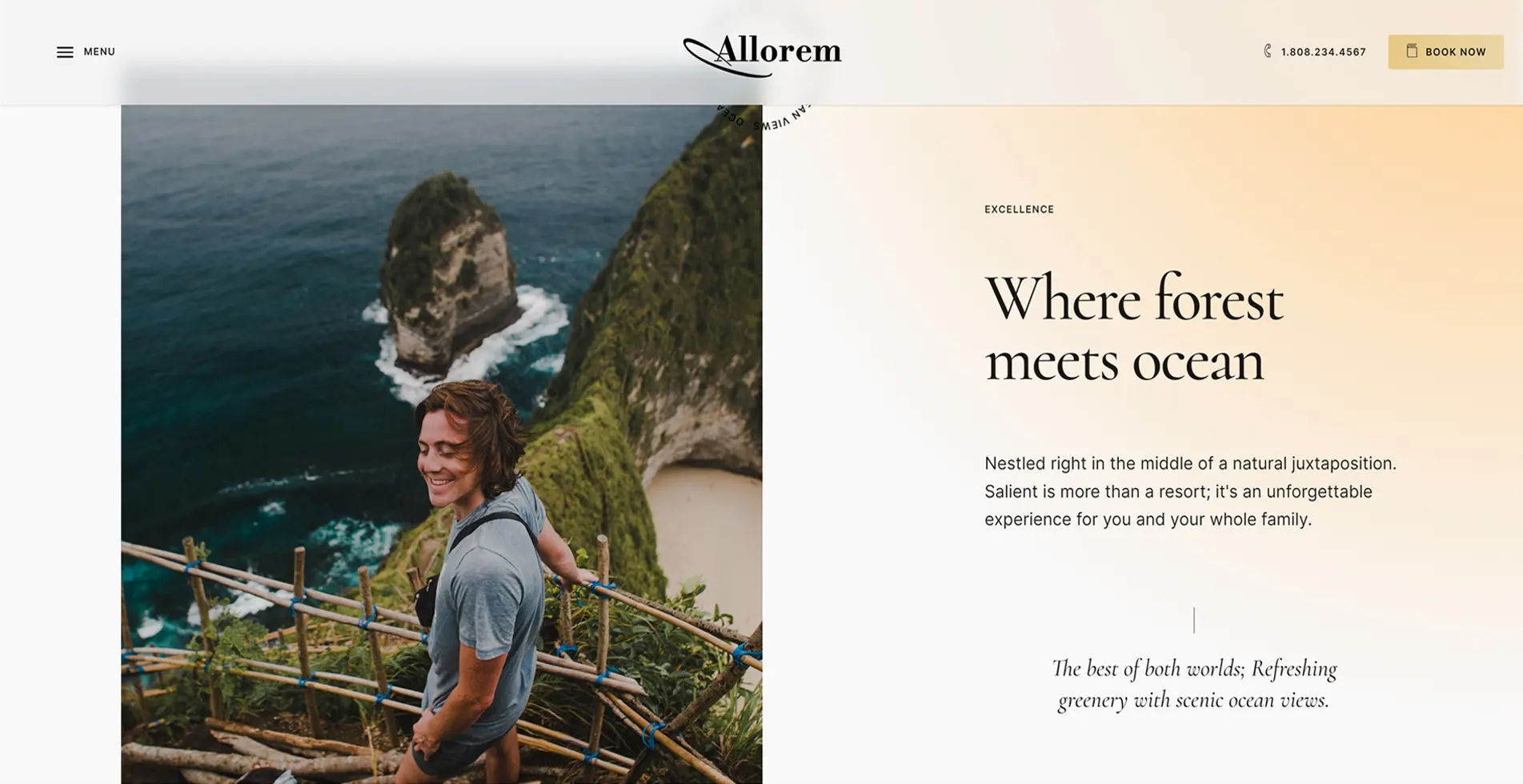The image size is (1523, 784).
Task: Click the BOOK NOW button
Action: coord(1445,52)
